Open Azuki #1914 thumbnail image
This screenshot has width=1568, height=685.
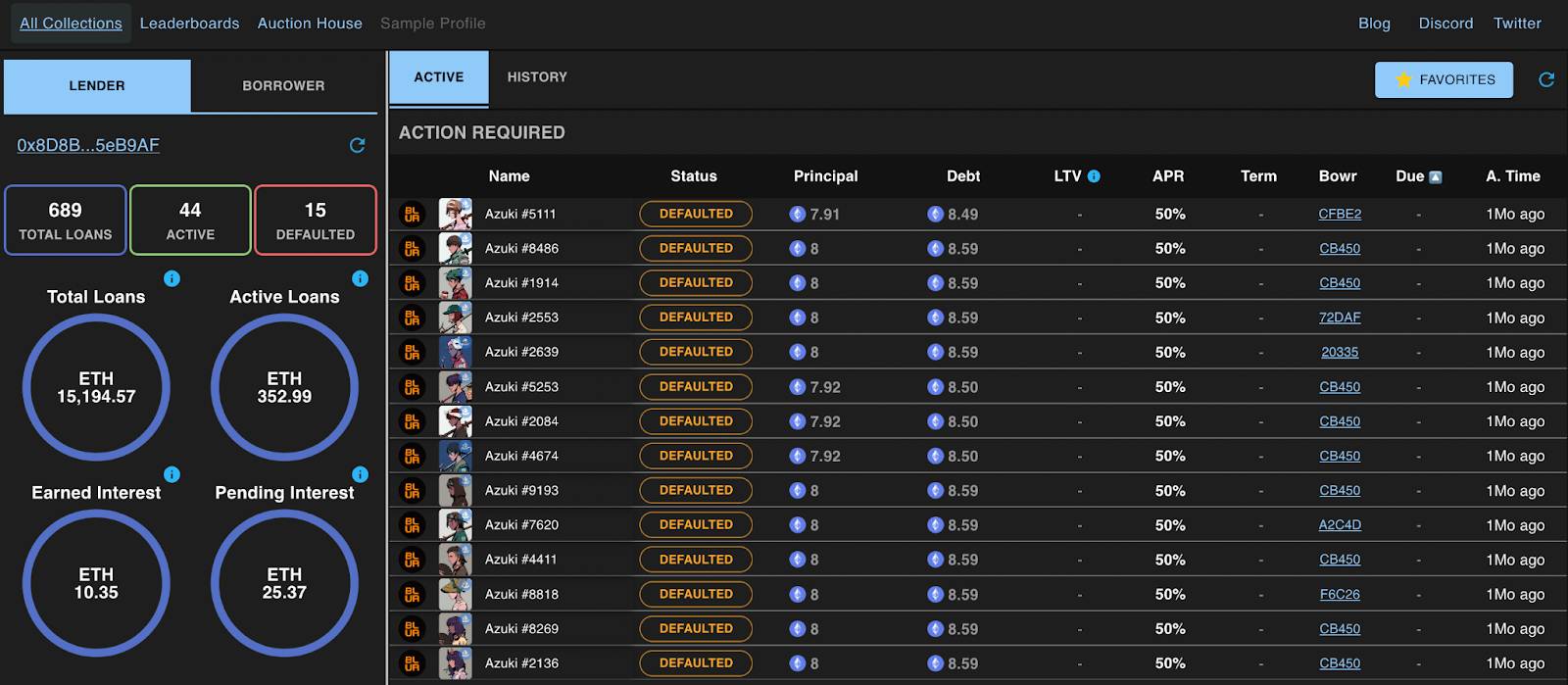tap(456, 282)
